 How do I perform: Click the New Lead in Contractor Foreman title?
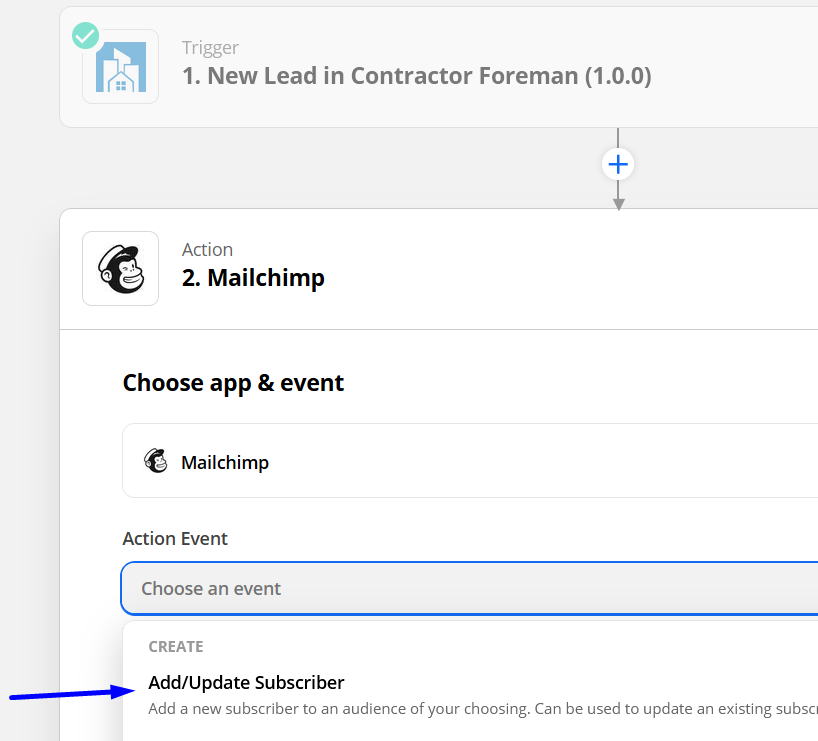point(417,76)
